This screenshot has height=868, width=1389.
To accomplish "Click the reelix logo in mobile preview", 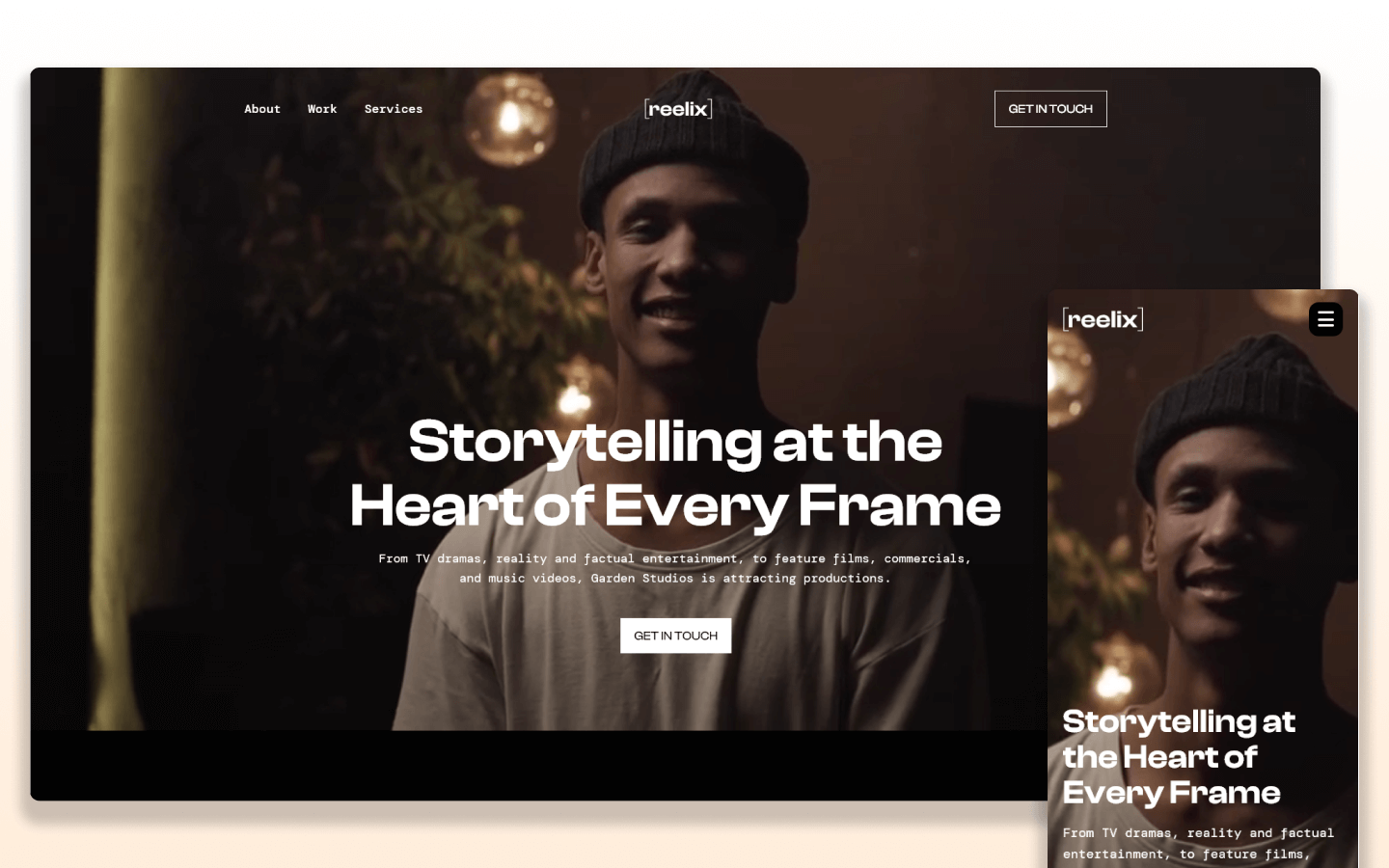I will (x=1103, y=319).
